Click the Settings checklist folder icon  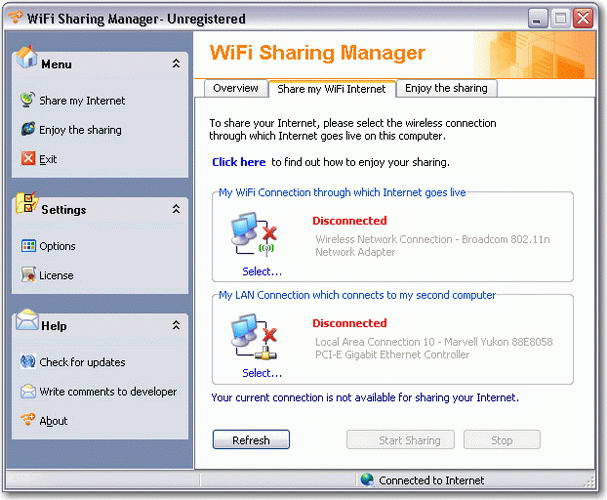26,203
